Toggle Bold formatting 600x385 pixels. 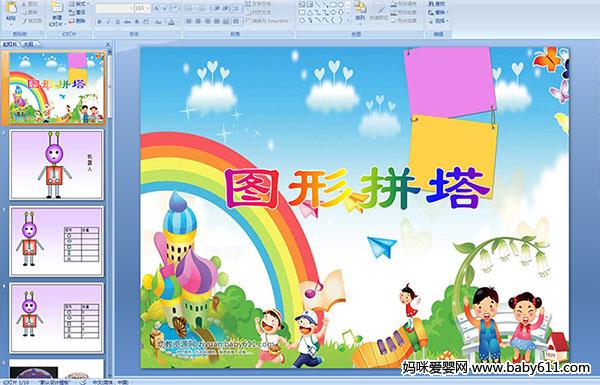tap(99, 22)
